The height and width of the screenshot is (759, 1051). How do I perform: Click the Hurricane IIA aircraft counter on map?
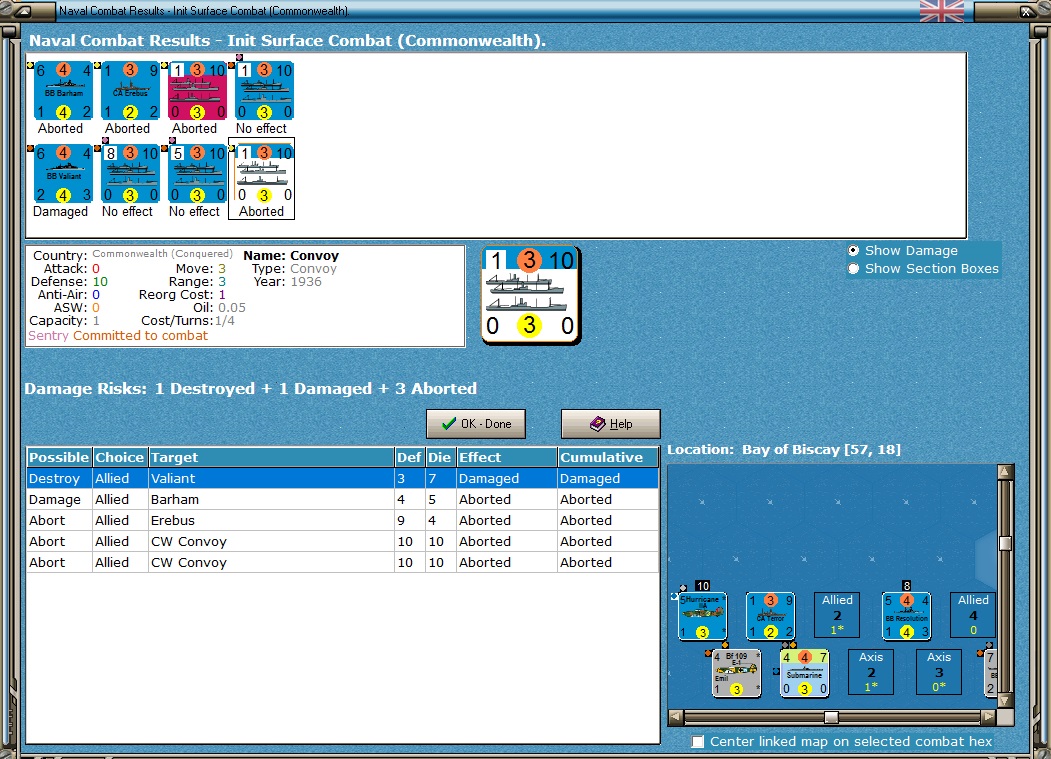click(x=702, y=616)
